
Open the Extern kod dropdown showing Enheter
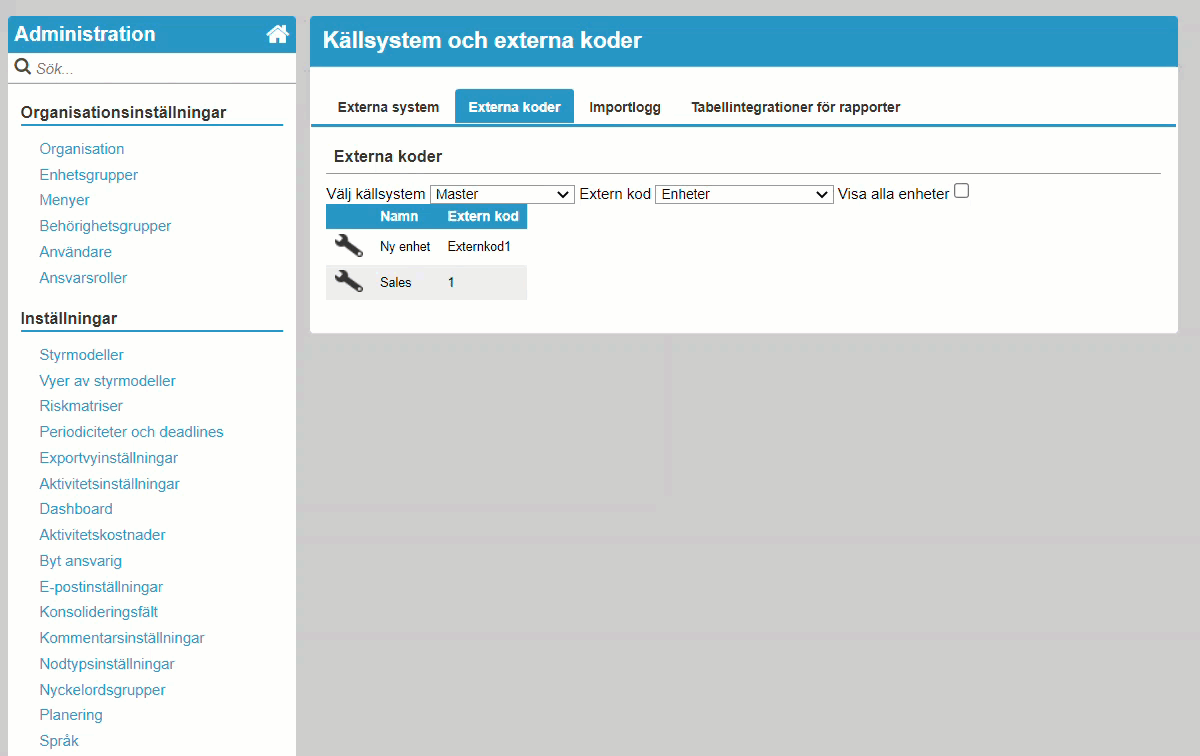click(x=744, y=194)
